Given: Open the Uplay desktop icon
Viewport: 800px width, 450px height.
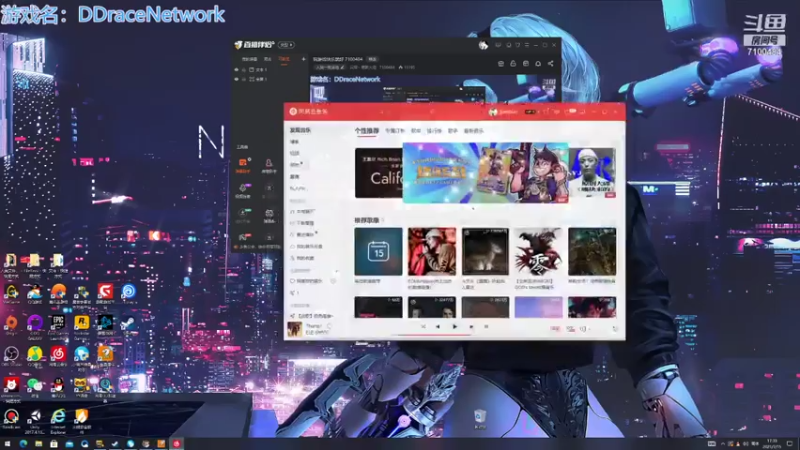Looking at the screenshot, I should point(129,293).
